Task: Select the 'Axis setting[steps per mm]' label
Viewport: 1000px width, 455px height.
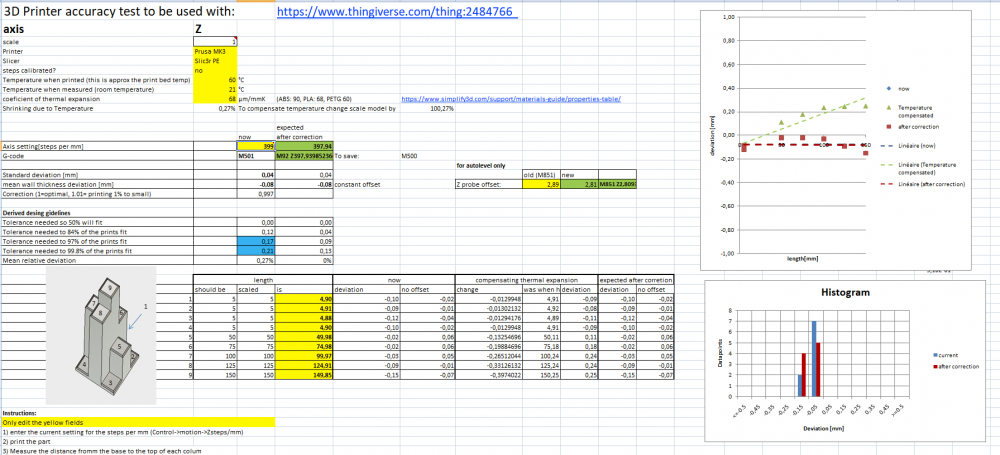Action: tap(97, 146)
